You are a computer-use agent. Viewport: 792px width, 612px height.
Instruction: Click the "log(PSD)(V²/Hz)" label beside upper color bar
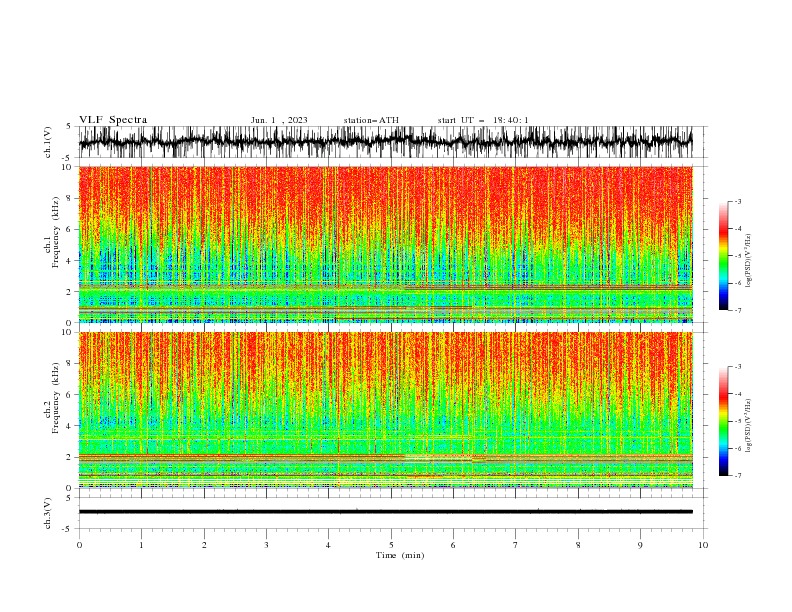tap(749, 261)
